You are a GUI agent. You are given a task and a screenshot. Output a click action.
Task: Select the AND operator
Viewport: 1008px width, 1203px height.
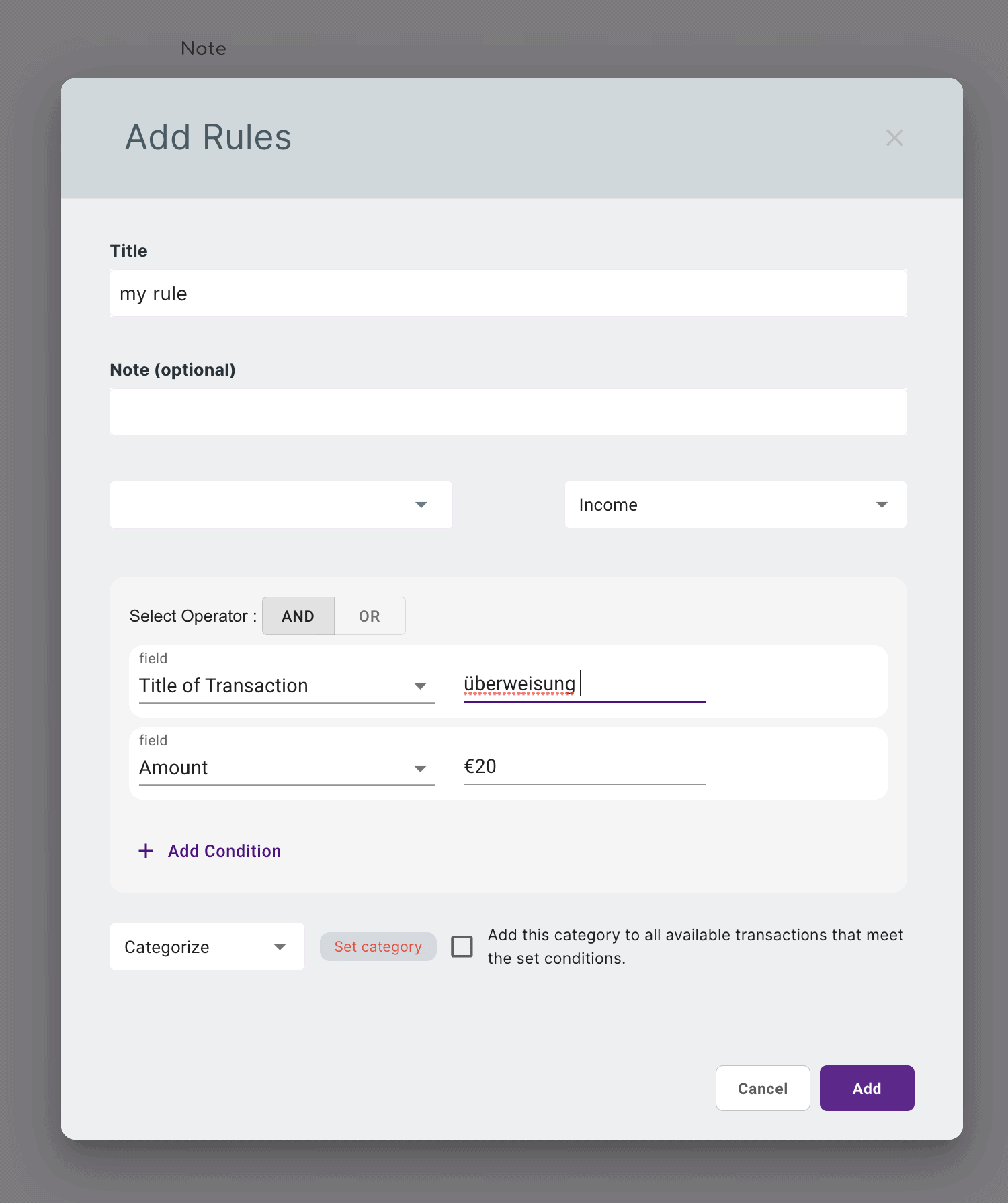(298, 616)
